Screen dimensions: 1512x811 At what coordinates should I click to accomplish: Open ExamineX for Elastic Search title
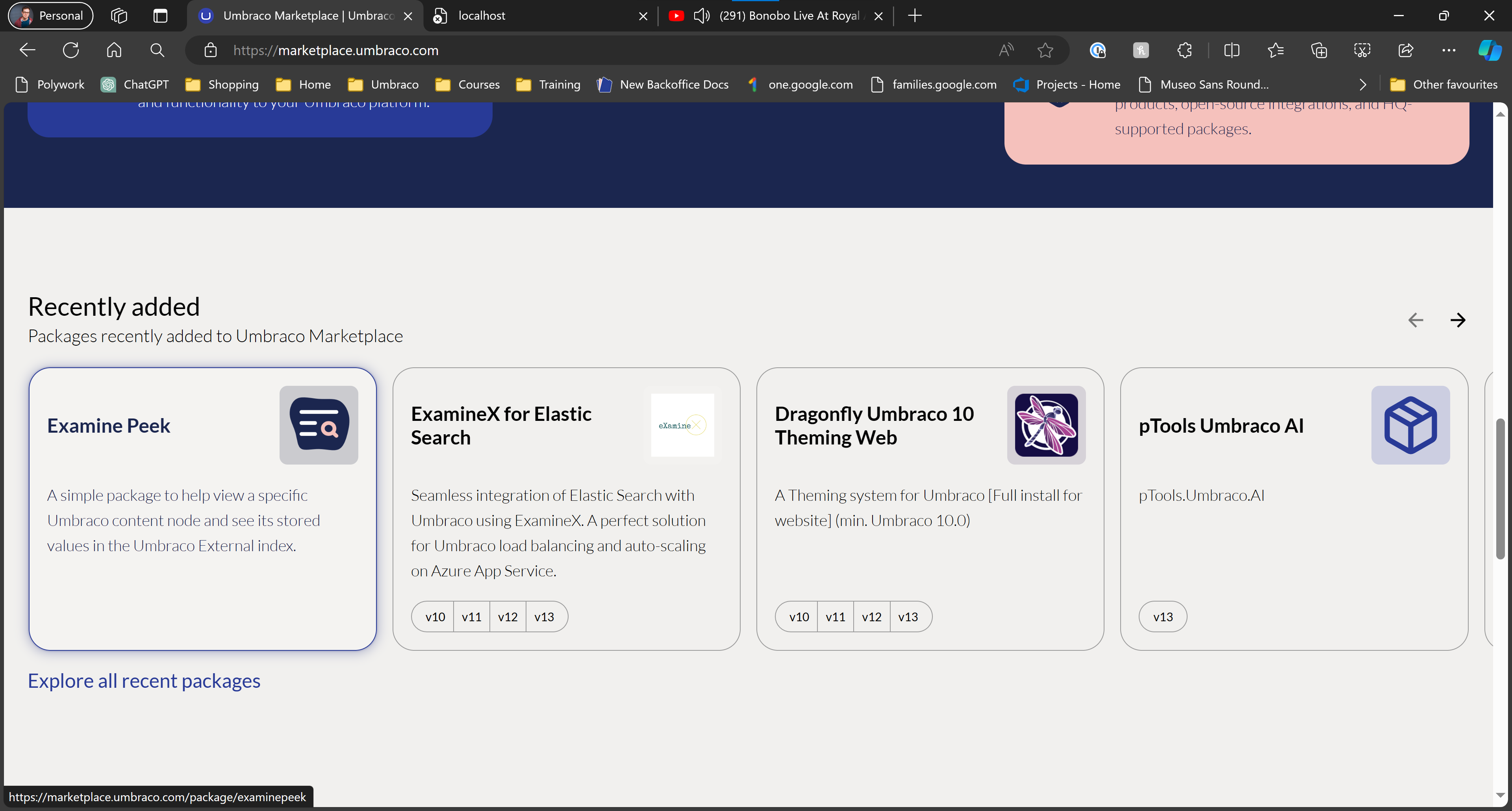[x=501, y=426]
